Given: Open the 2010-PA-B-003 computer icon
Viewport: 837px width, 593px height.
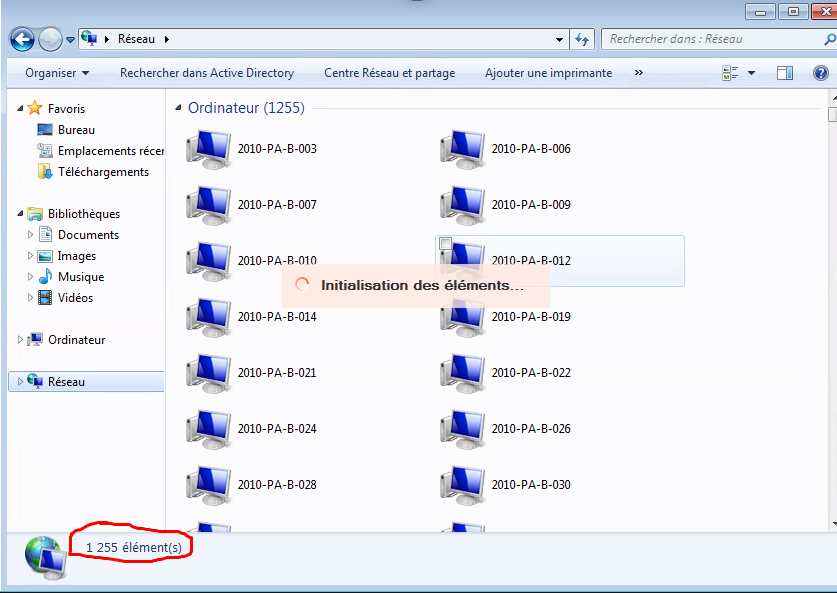Looking at the screenshot, I should tap(209, 150).
